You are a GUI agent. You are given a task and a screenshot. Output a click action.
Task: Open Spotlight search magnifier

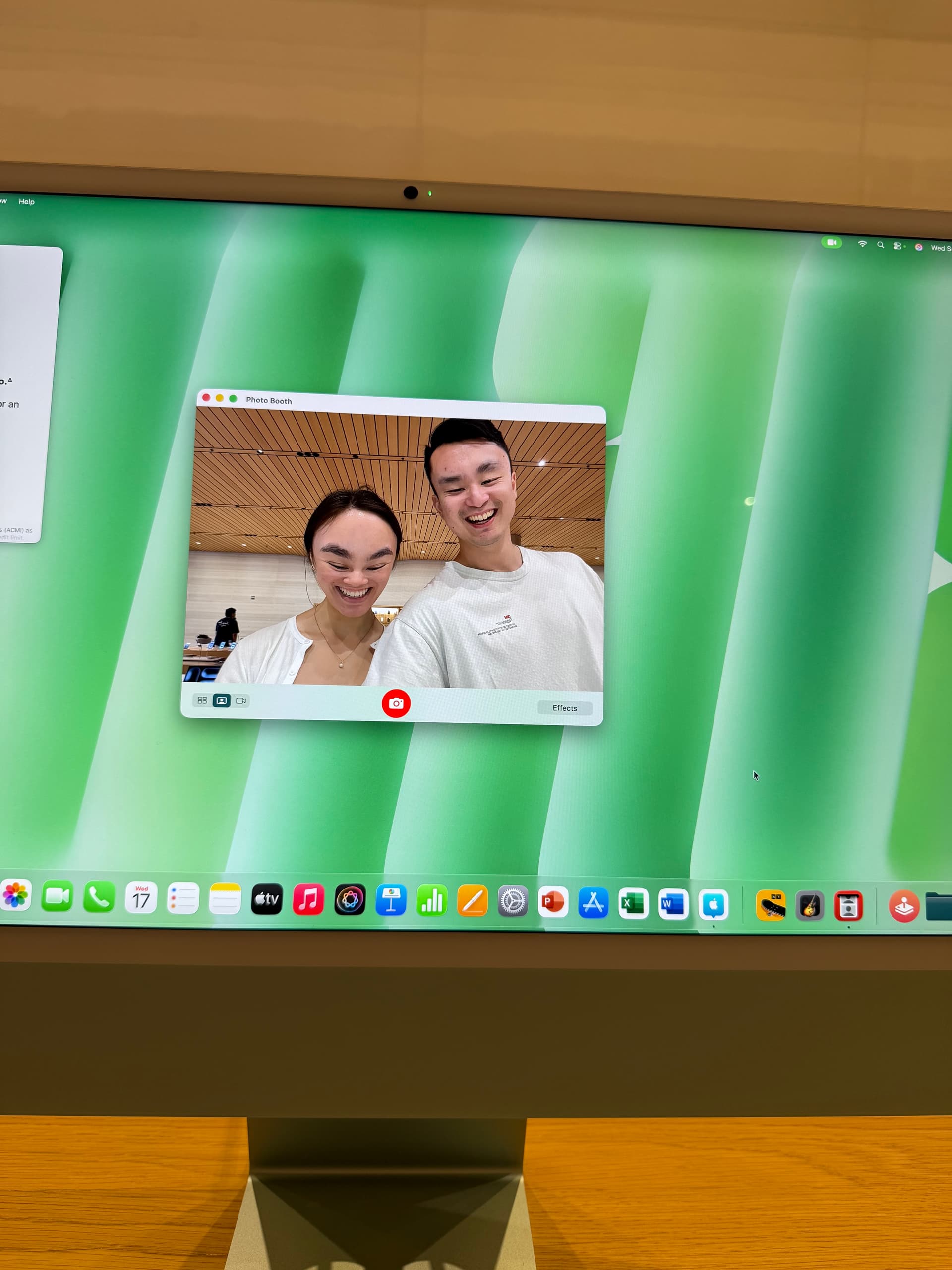[x=880, y=245]
